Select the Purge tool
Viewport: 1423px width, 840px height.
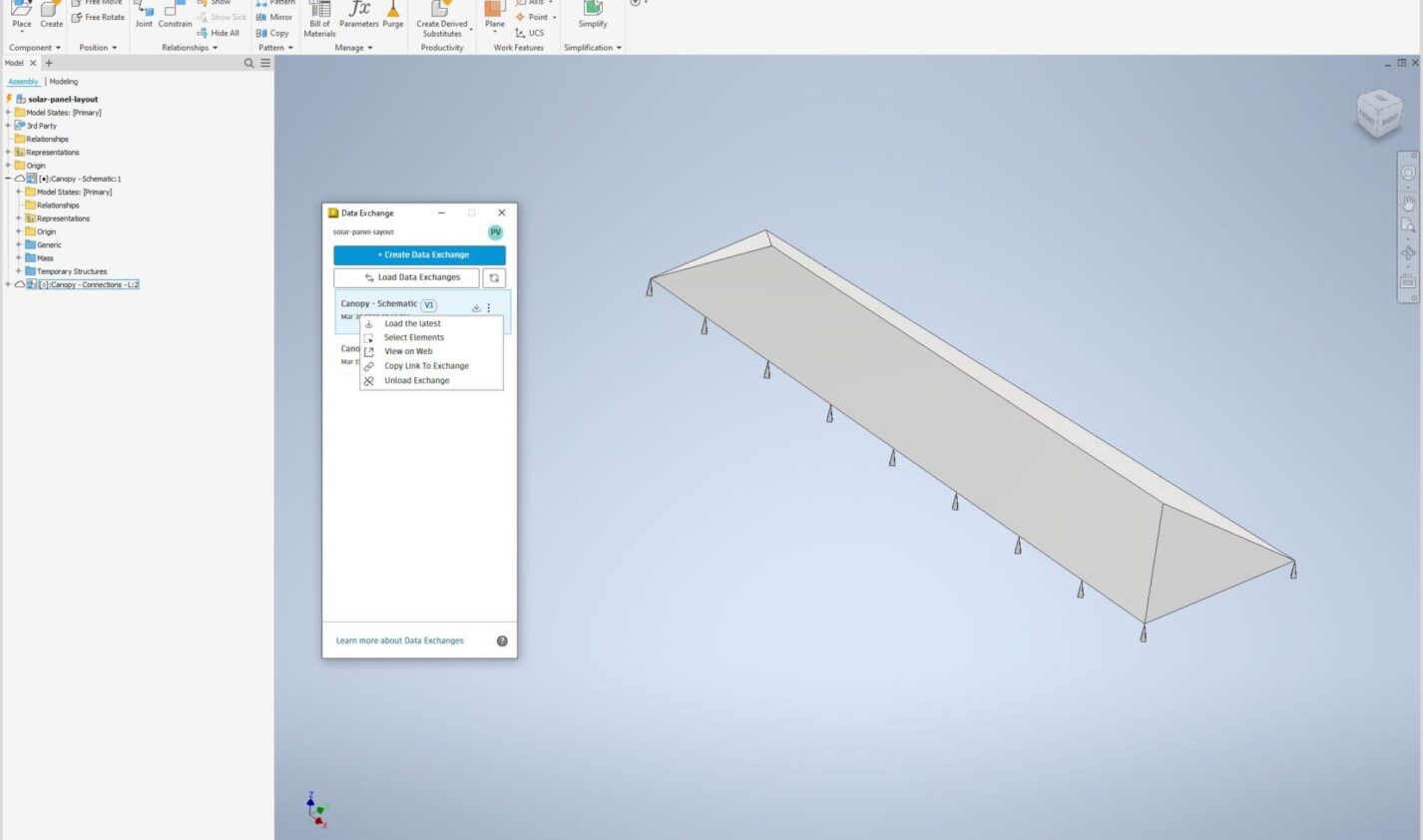[393, 14]
